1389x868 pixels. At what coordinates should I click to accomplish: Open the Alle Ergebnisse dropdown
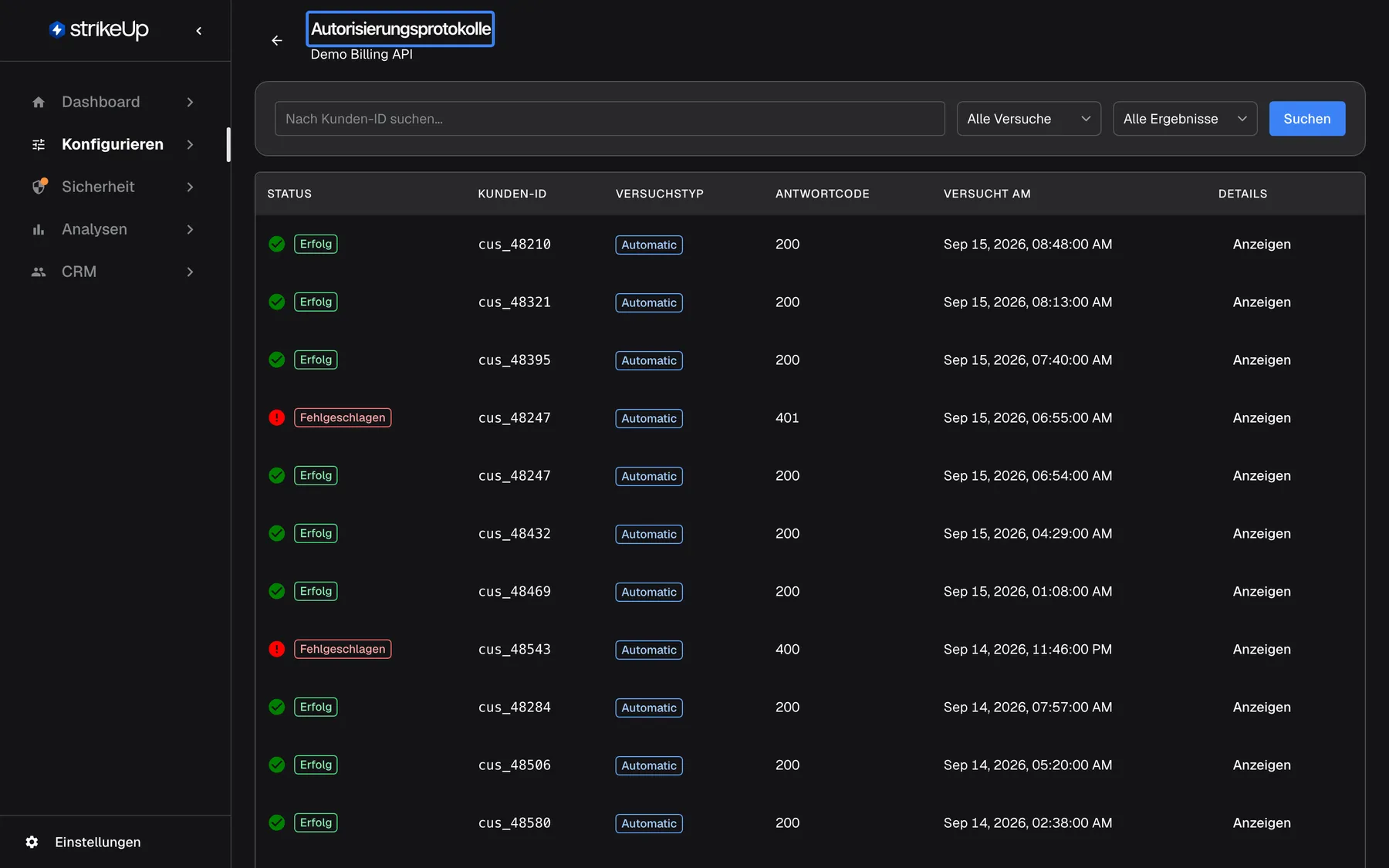1185,119
